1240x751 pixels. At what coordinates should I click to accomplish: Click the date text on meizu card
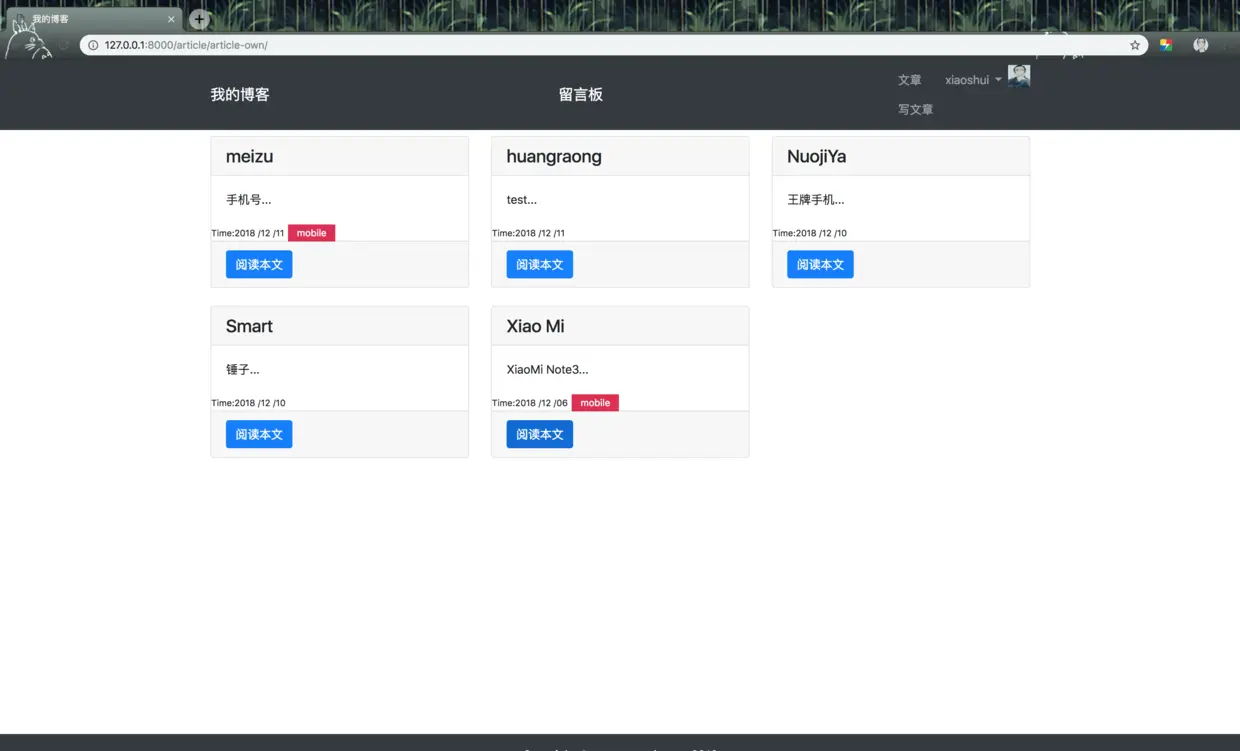248,233
